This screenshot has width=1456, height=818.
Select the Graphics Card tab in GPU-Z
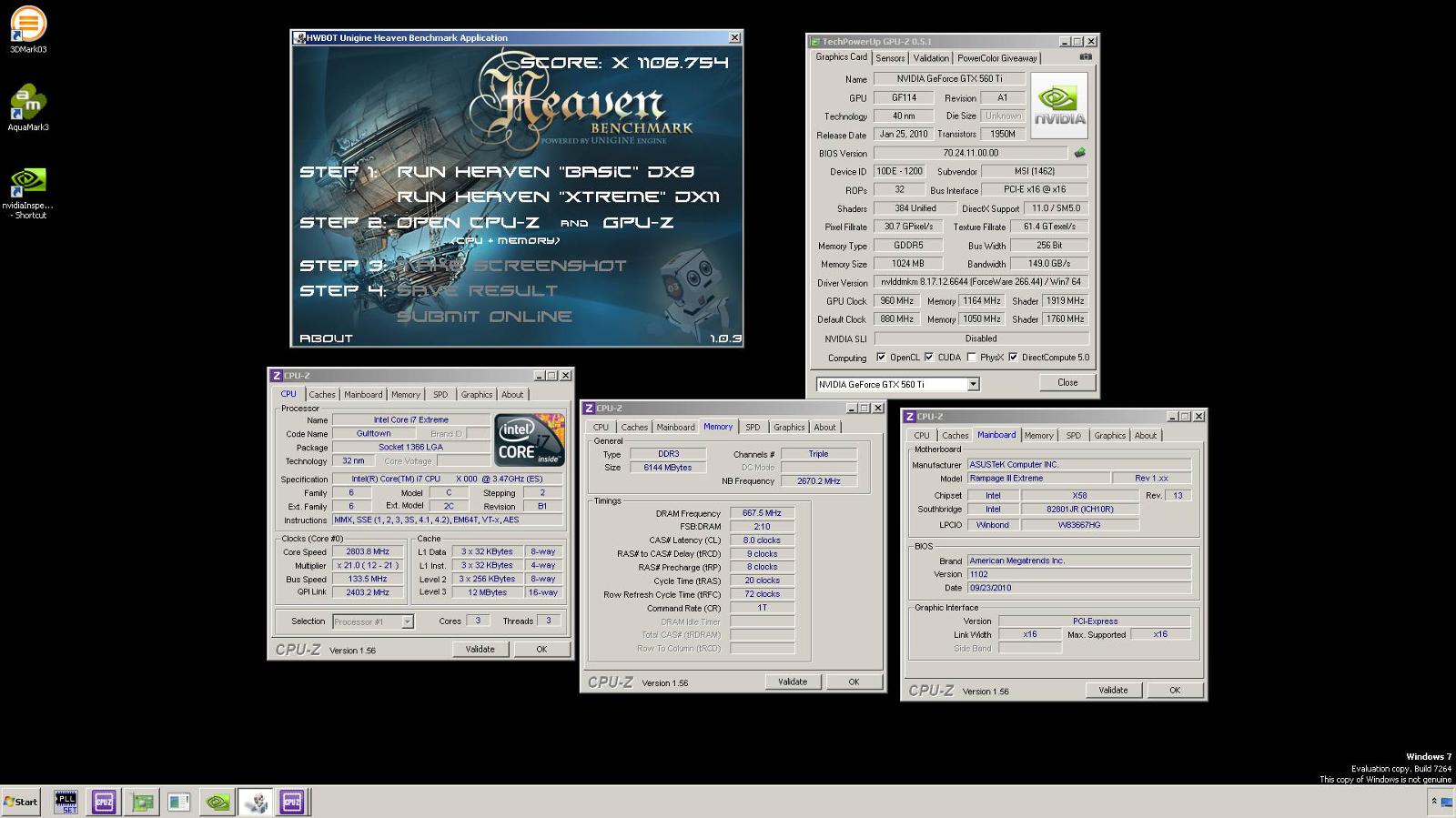(x=842, y=56)
